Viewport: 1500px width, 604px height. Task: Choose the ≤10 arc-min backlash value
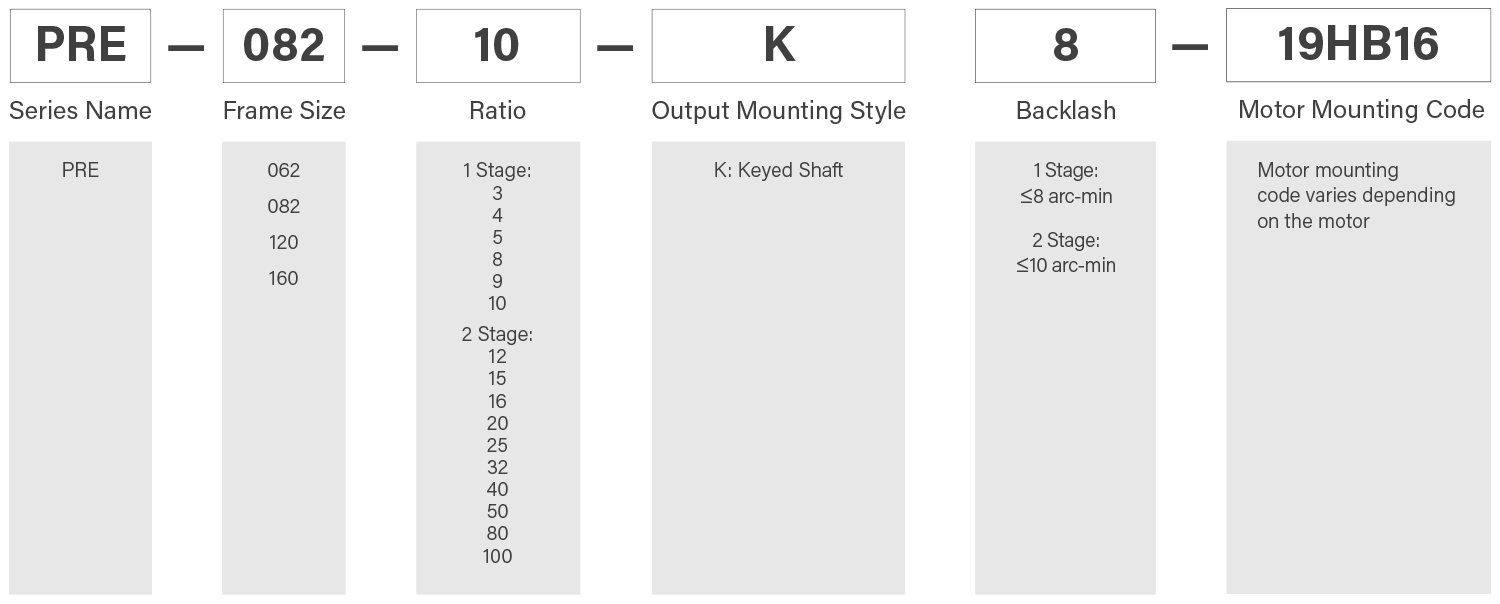(x=1066, y=265)
